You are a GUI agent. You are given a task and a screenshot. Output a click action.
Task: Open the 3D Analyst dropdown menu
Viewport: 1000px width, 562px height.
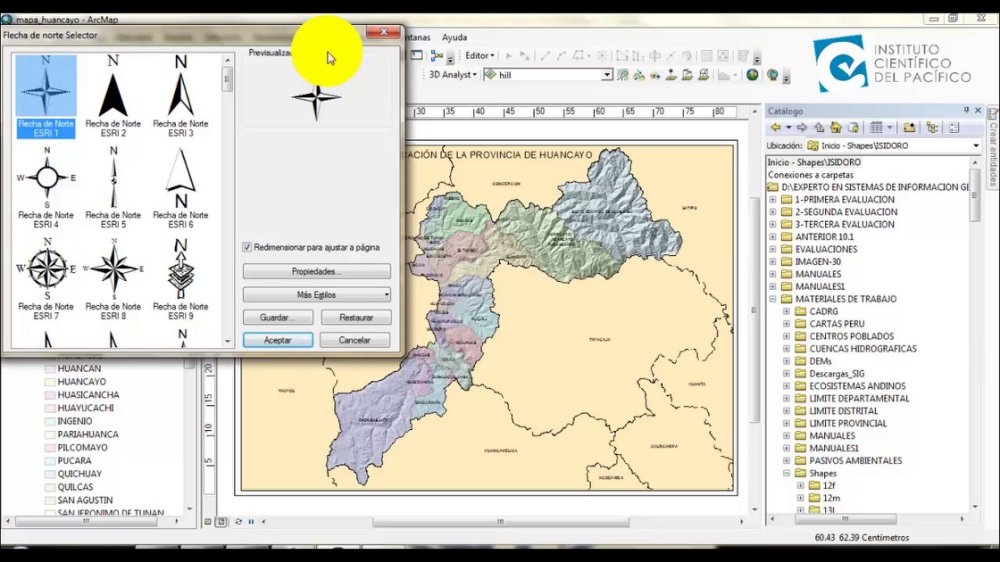[x=452, y=75]
